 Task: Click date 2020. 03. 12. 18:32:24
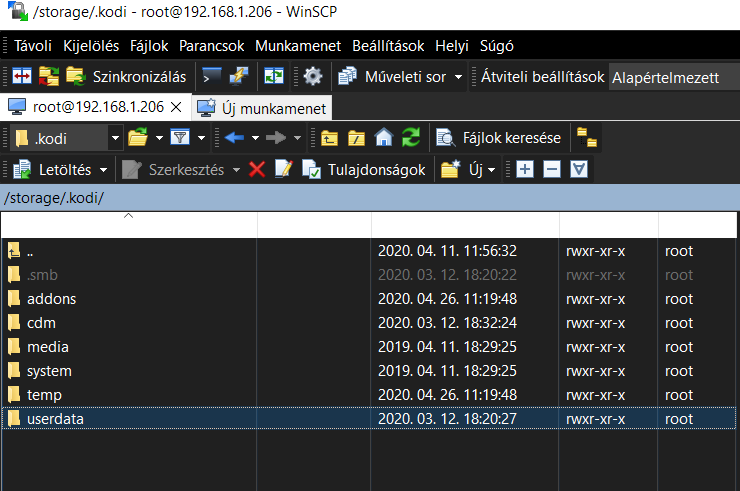[447, 323]
